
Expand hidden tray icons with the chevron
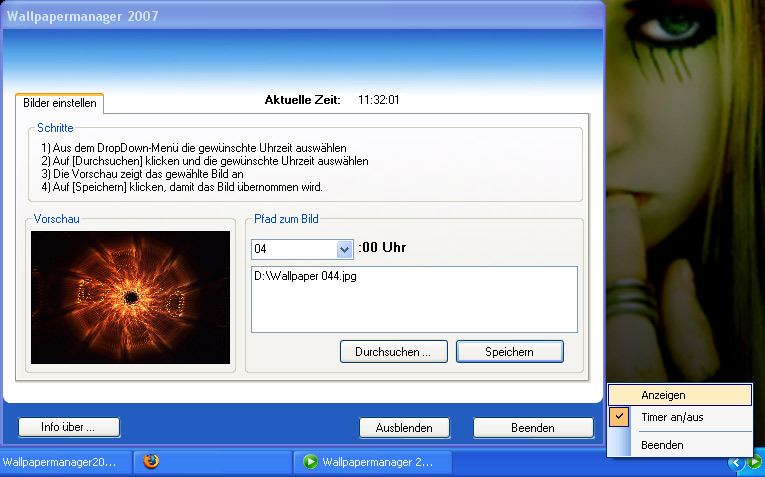tap(737, 462)
